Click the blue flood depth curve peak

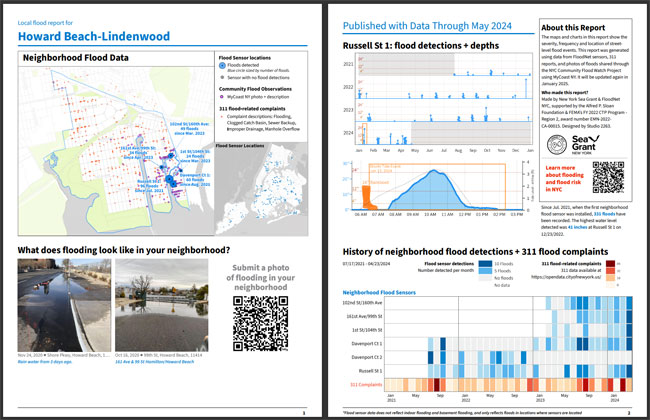[x=434, y=170]
